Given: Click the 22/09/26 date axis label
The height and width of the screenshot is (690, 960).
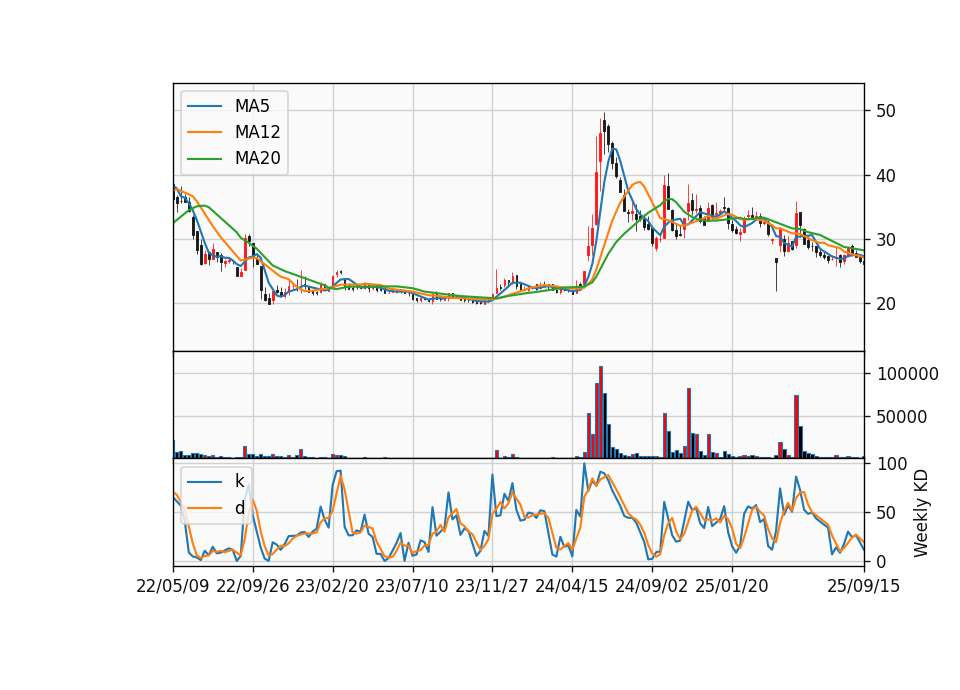Looking at the screenshot, I should tap(253, 586).
